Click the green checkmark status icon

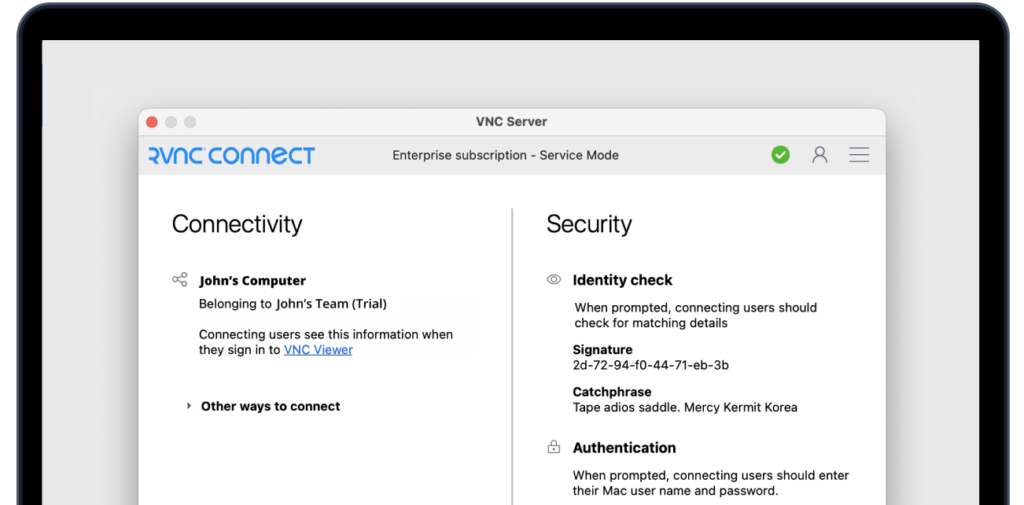tap(780, 155)
